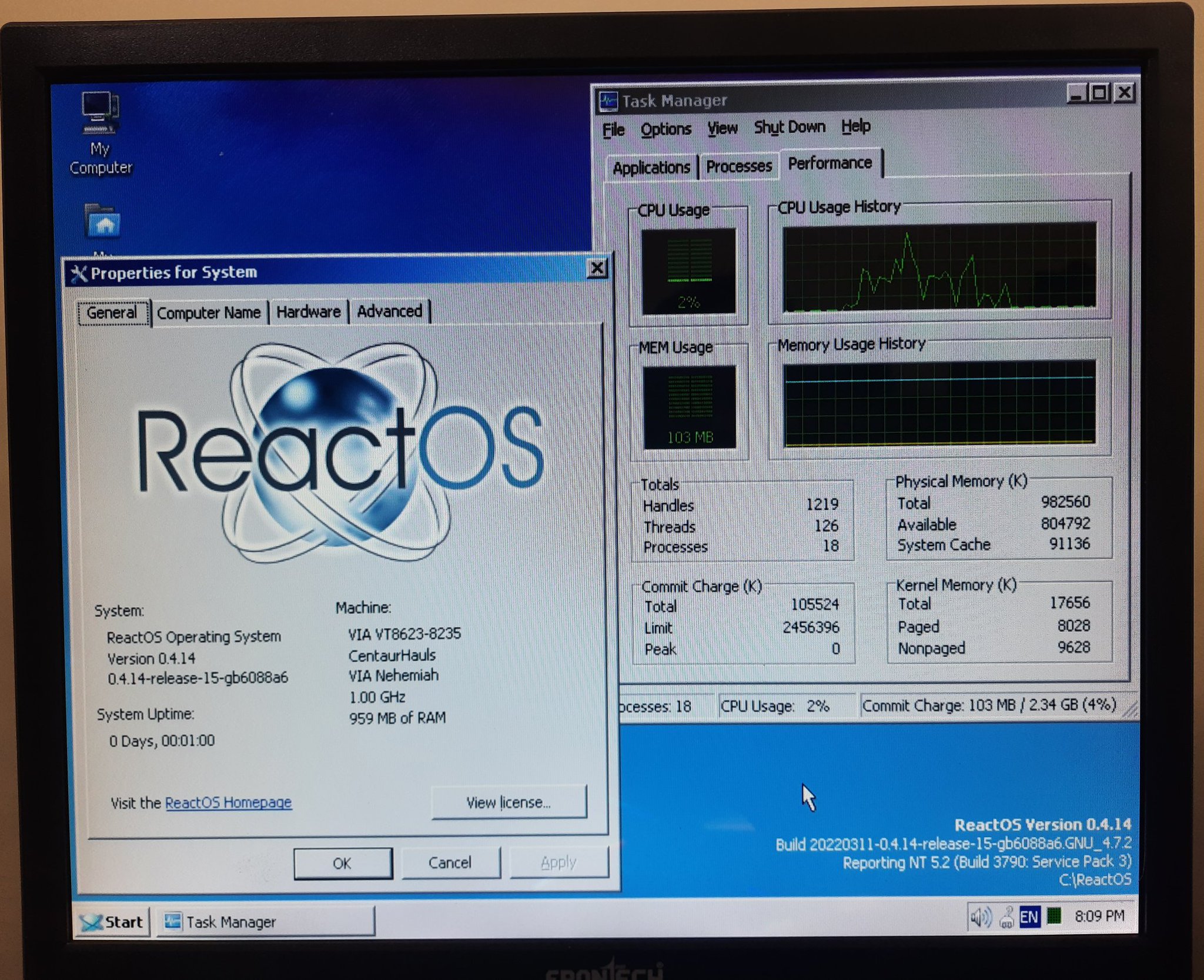Open the Computer Name tab

click(209, 312)
